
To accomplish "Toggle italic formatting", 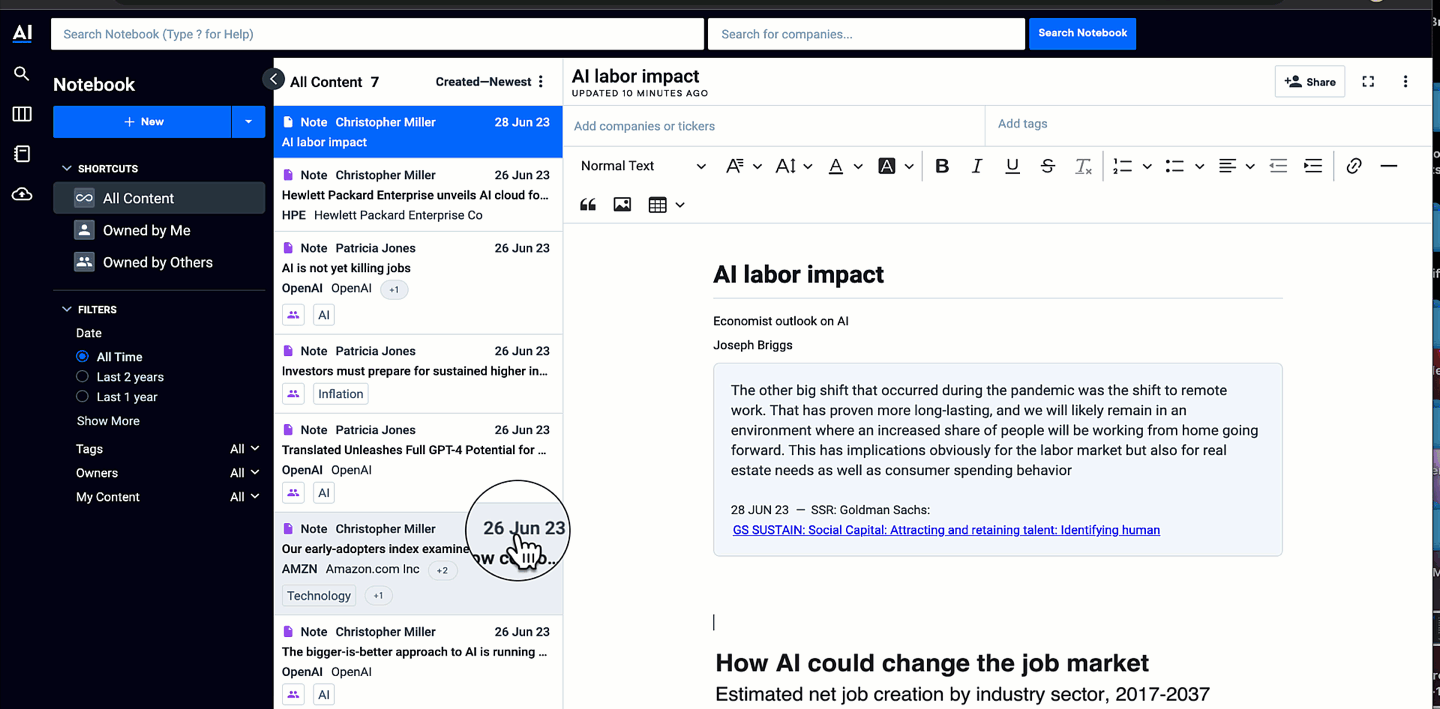I will 977,166.
